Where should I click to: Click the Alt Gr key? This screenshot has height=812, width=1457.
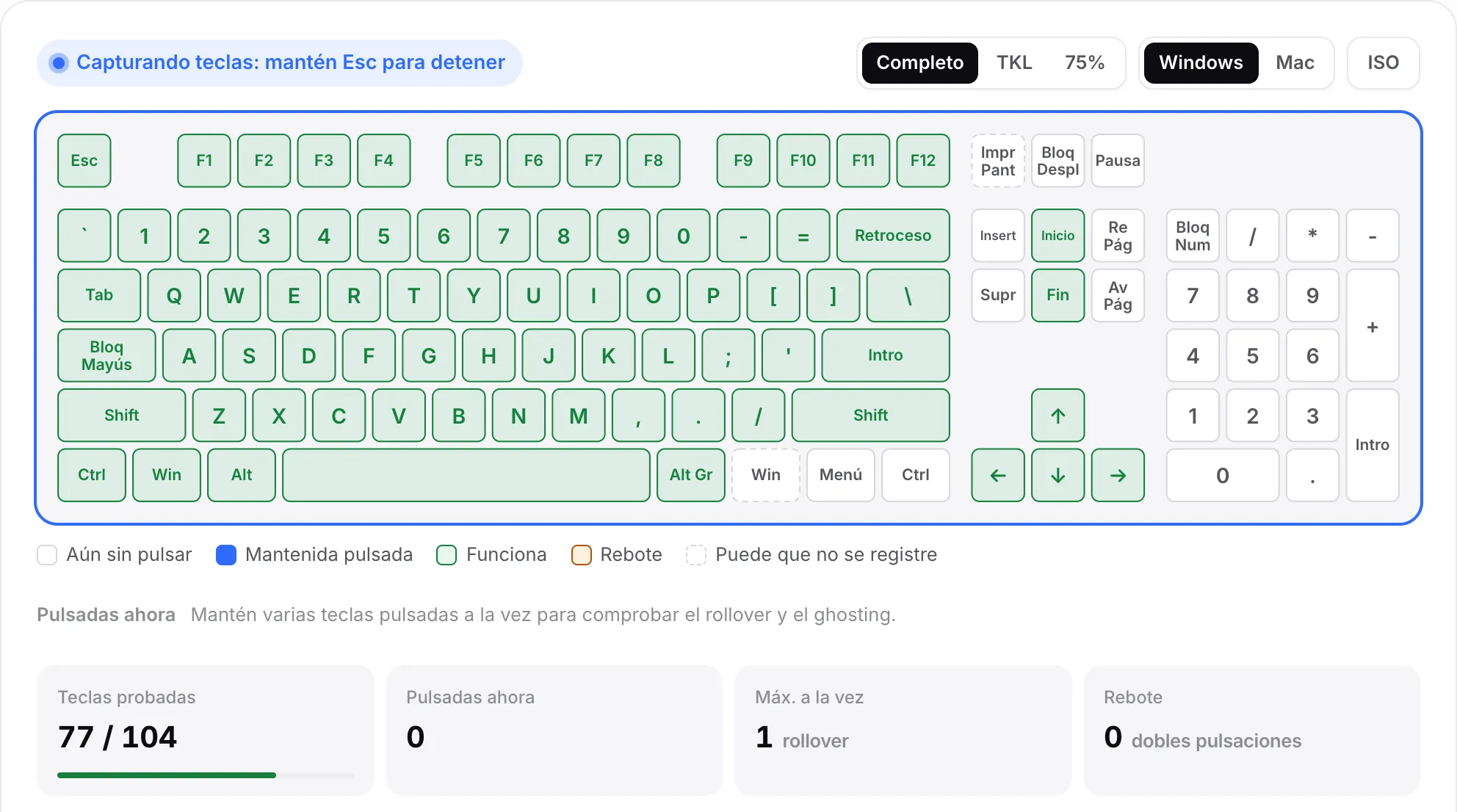click(x=690, y=475)
